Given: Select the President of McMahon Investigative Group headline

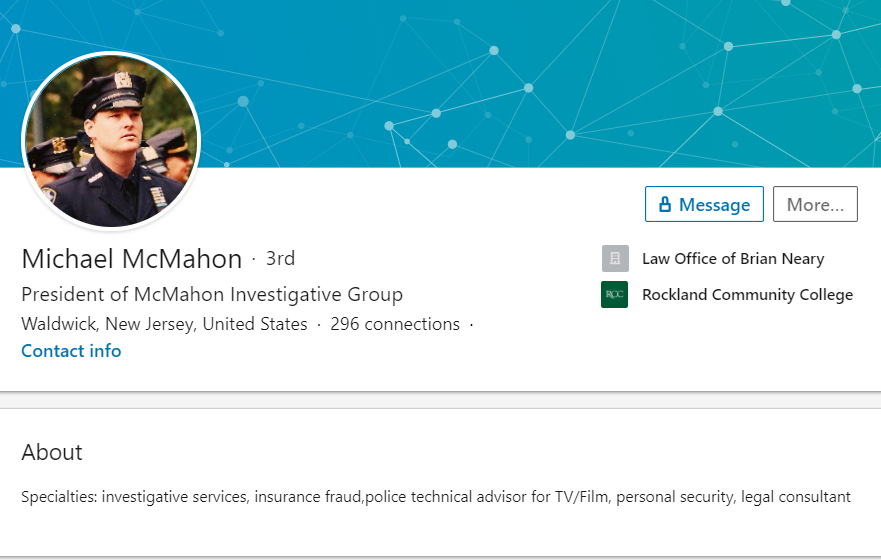Looking at the screenshot, I should [x=212, y=295].
